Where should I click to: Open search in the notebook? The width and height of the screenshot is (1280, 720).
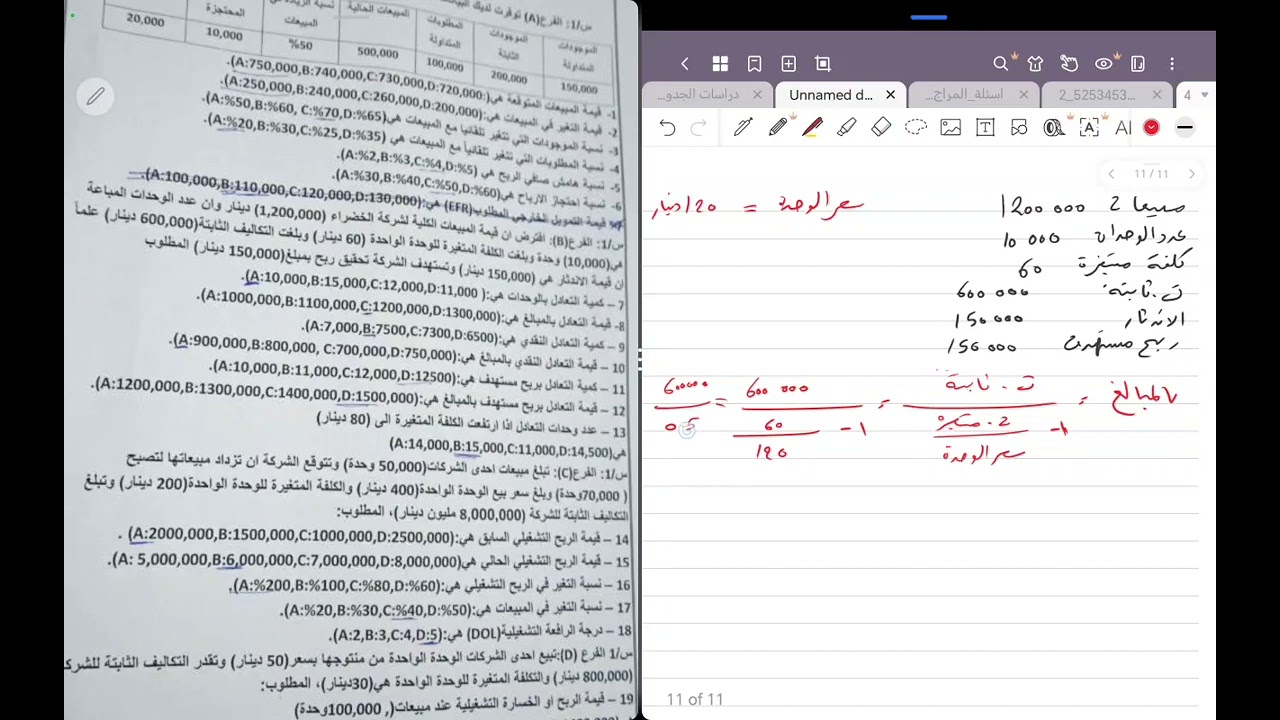click(1001, 64)
